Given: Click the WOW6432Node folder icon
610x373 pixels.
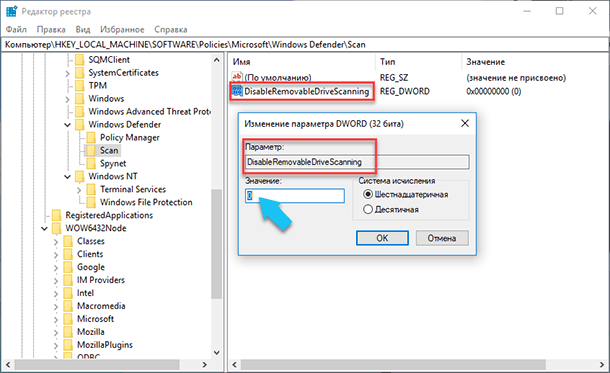Looking at the screenshot, I should [56, 228].
